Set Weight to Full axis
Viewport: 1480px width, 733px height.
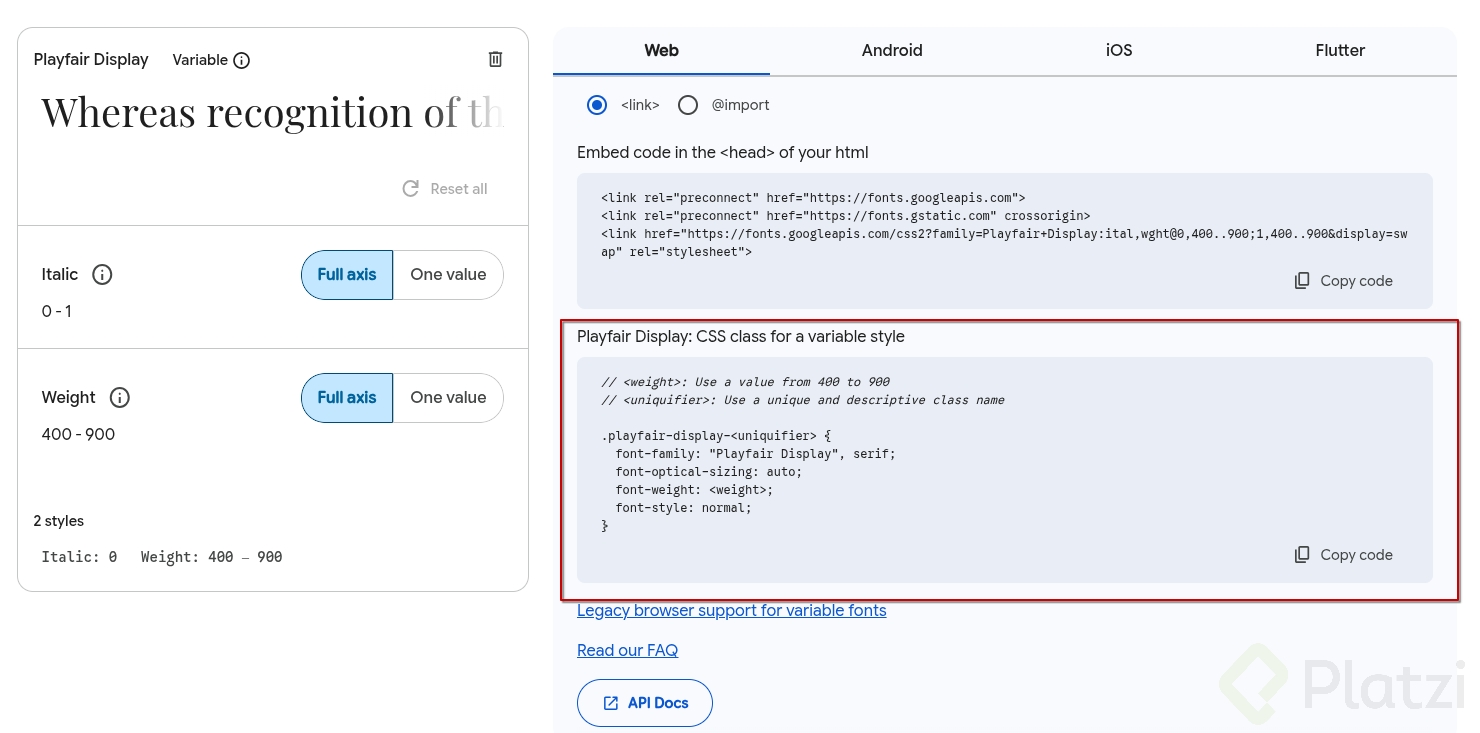[347, 397]
